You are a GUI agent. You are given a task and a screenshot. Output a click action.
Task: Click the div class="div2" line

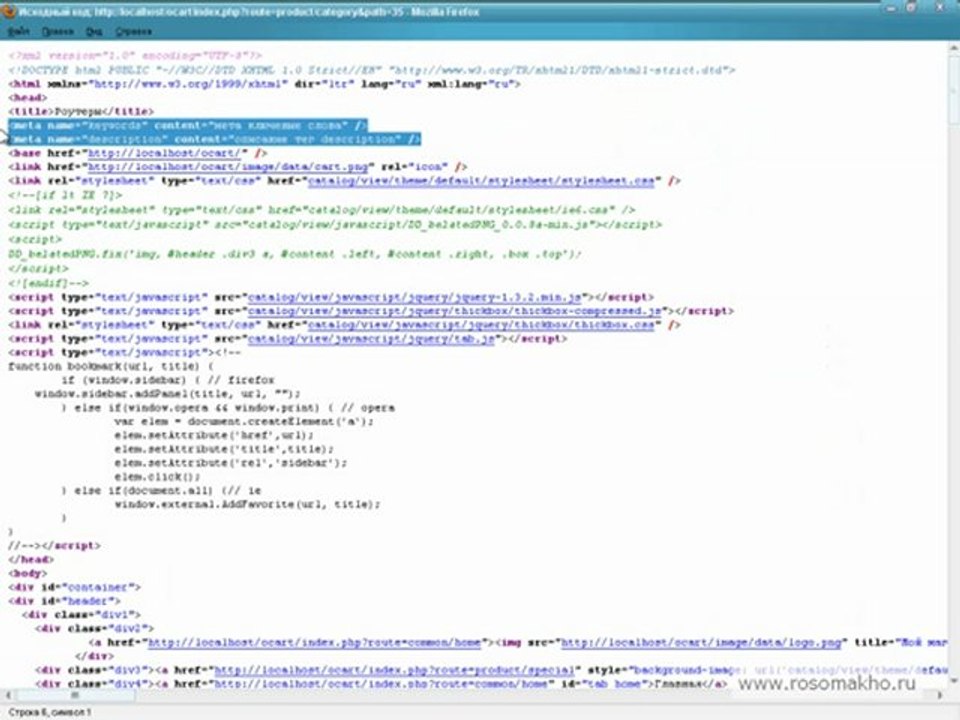tap(95, 629)
